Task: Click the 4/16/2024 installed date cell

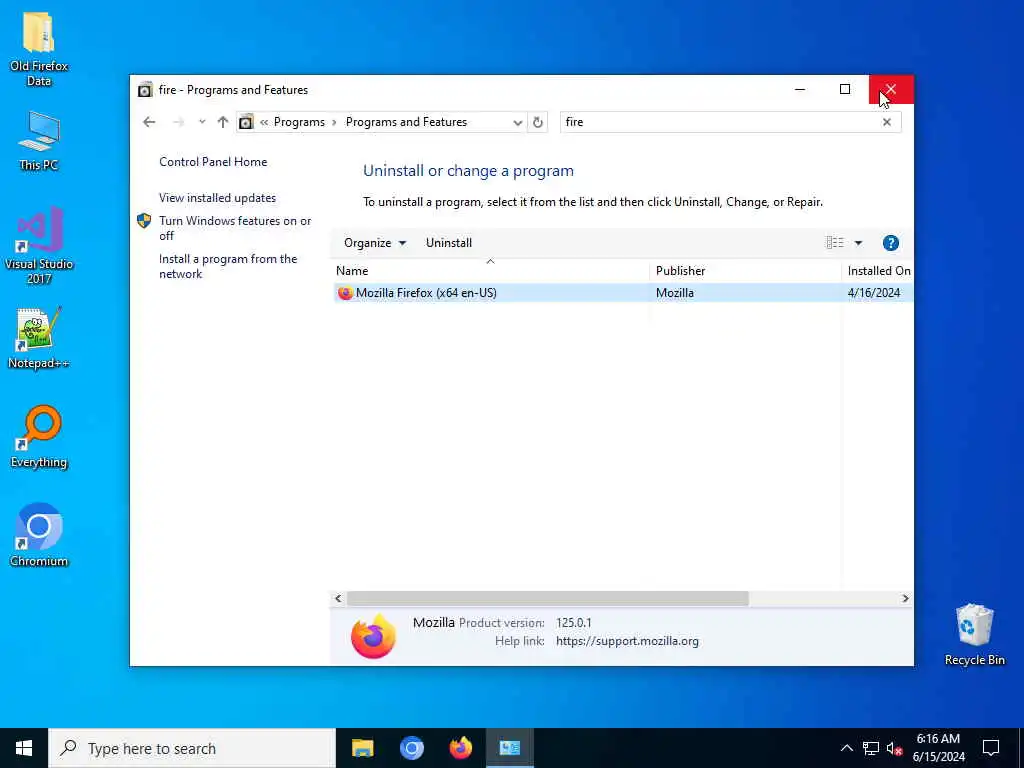Action: pyautogui.click(x=874, y=293)
